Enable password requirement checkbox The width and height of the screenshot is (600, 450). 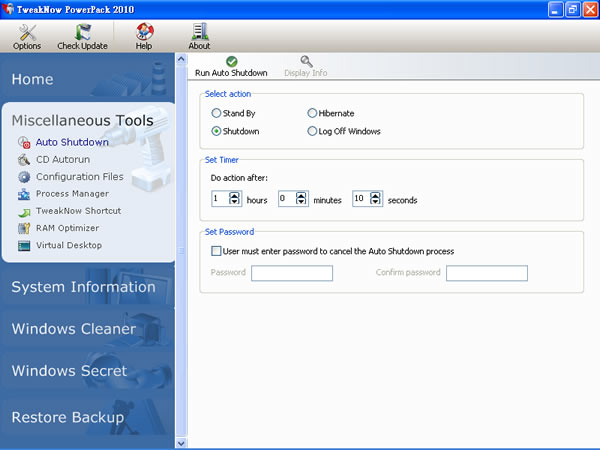coord(217,251)
